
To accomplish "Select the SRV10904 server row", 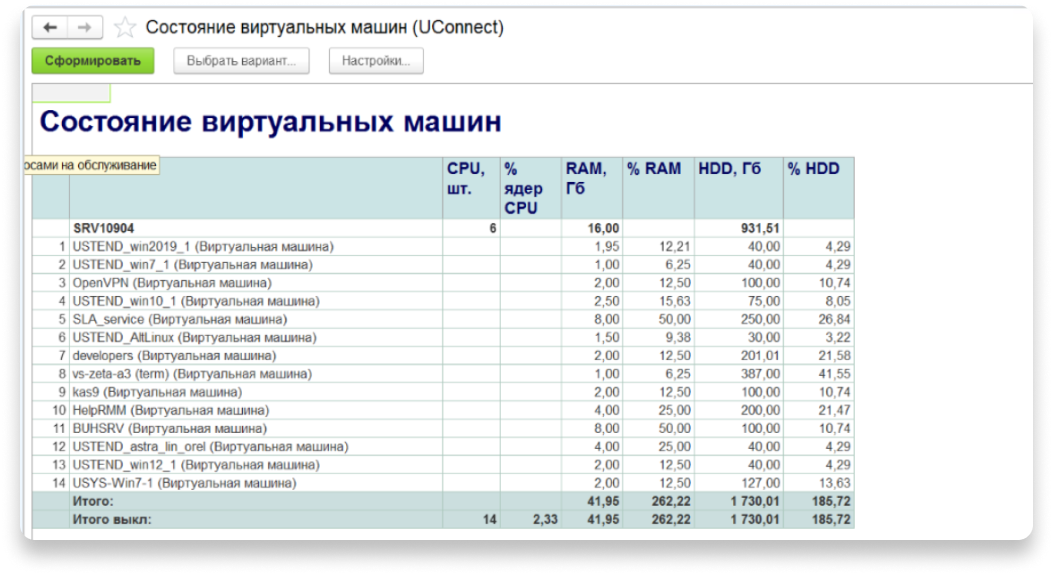I will 443,228.
